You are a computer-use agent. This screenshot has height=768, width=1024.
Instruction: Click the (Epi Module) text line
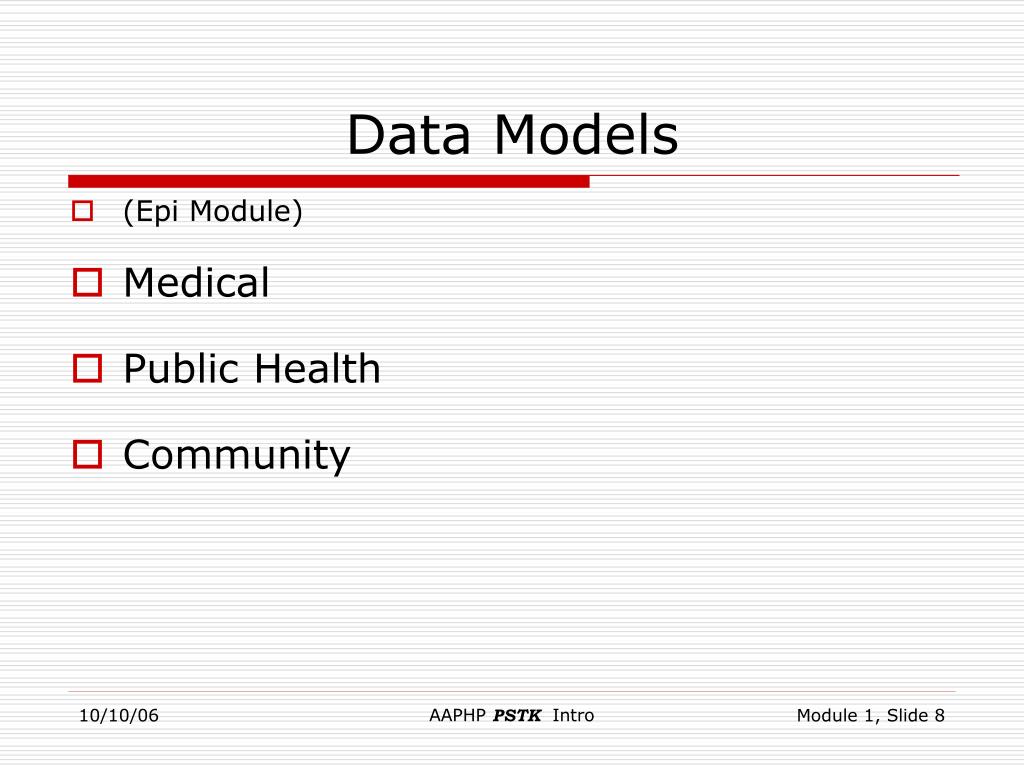213,212
